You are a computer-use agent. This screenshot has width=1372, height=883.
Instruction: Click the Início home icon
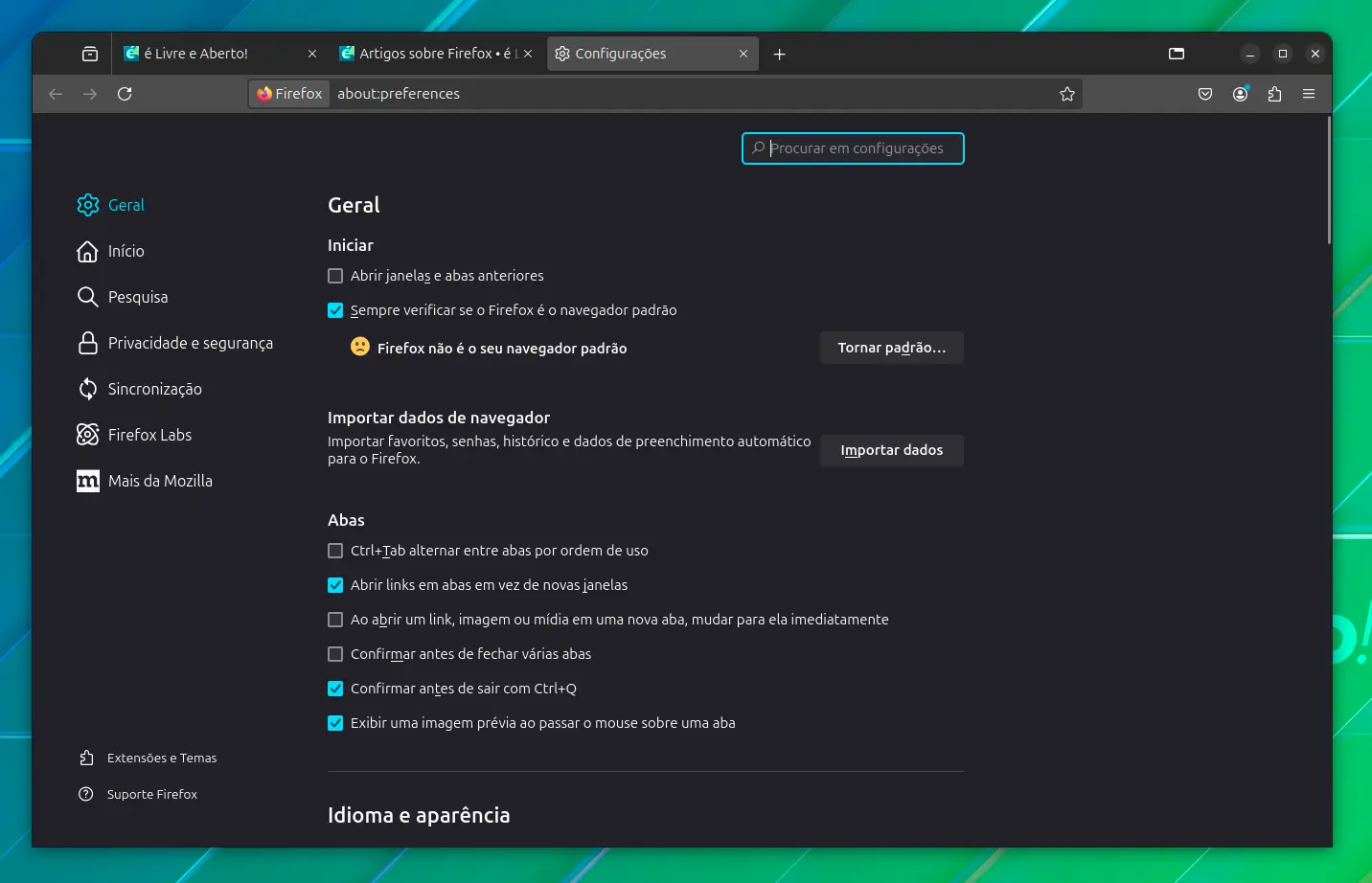[87, 251]
